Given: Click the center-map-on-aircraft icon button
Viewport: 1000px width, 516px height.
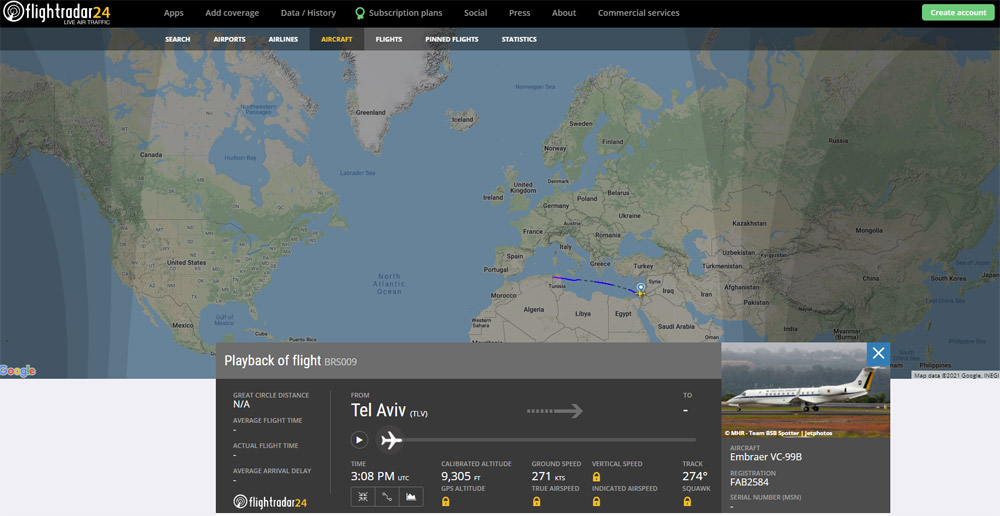Looking at the screenshot, I should pyautogui.click(x=363, y=497).
